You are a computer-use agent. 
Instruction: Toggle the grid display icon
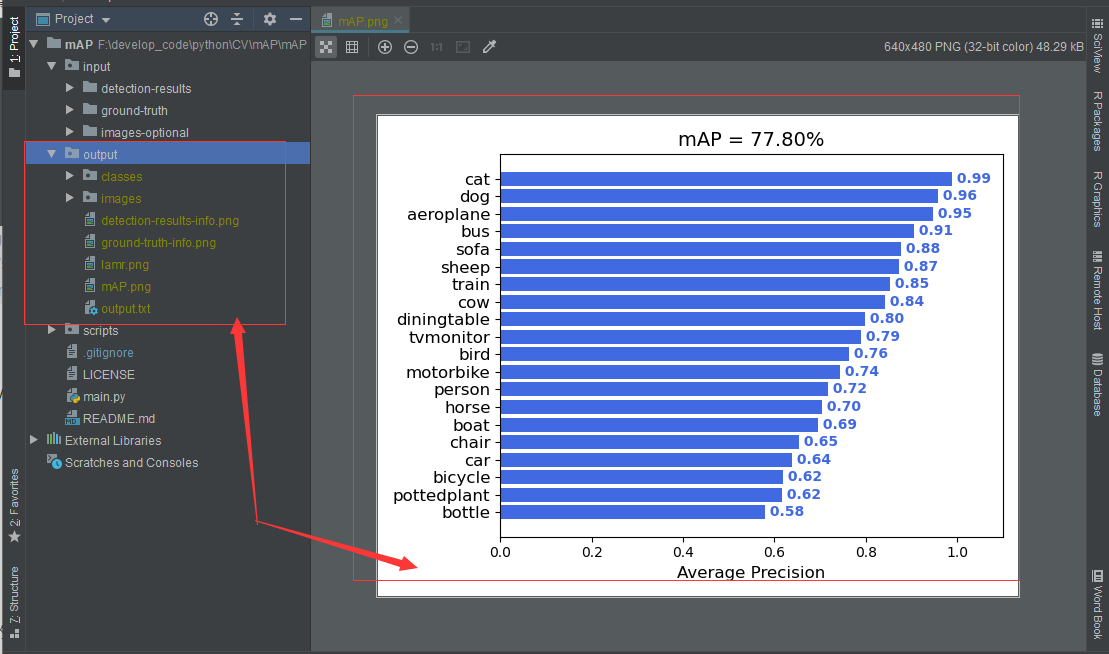tap(352, 47)
